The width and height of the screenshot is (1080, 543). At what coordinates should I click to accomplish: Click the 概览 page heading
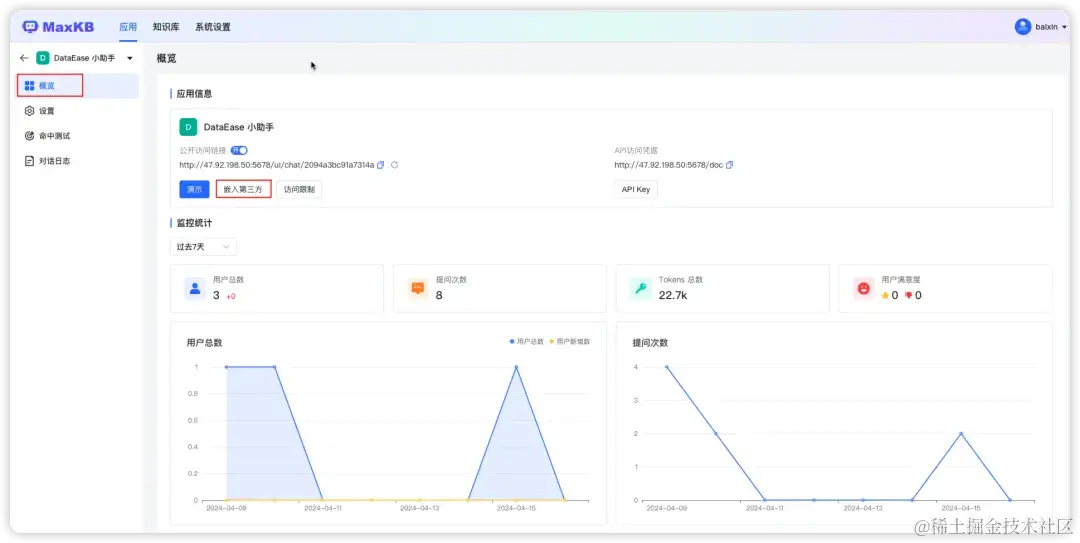(167, 59)
